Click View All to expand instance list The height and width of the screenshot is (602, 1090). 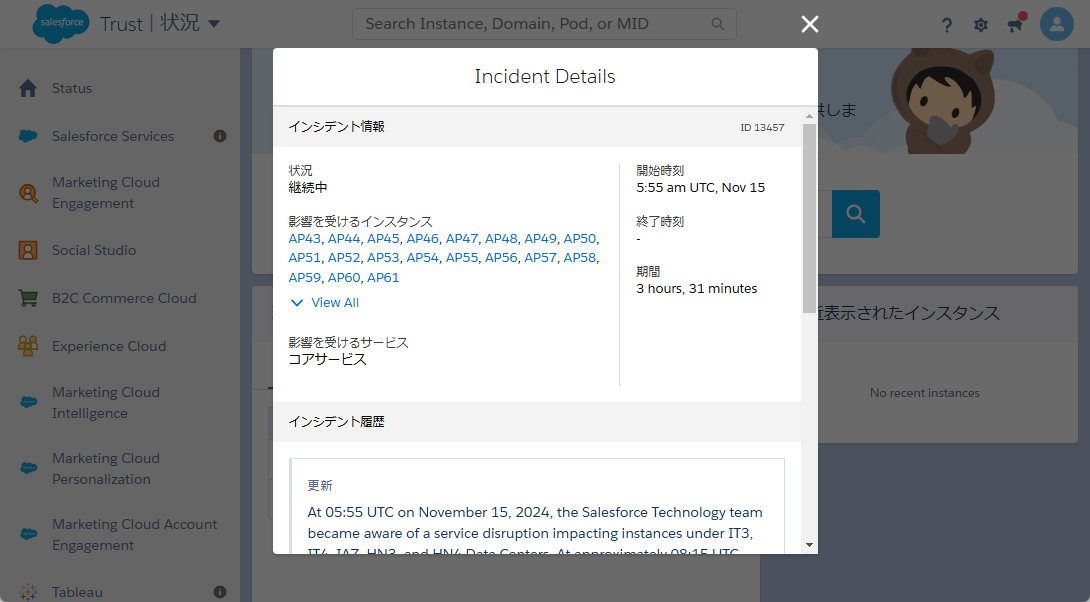tap(324, 302)
